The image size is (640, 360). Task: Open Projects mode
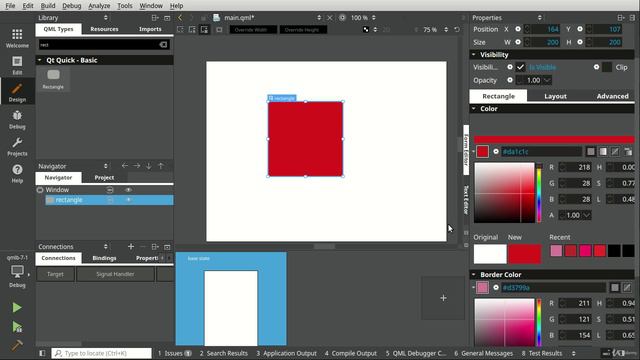(17, 146)
